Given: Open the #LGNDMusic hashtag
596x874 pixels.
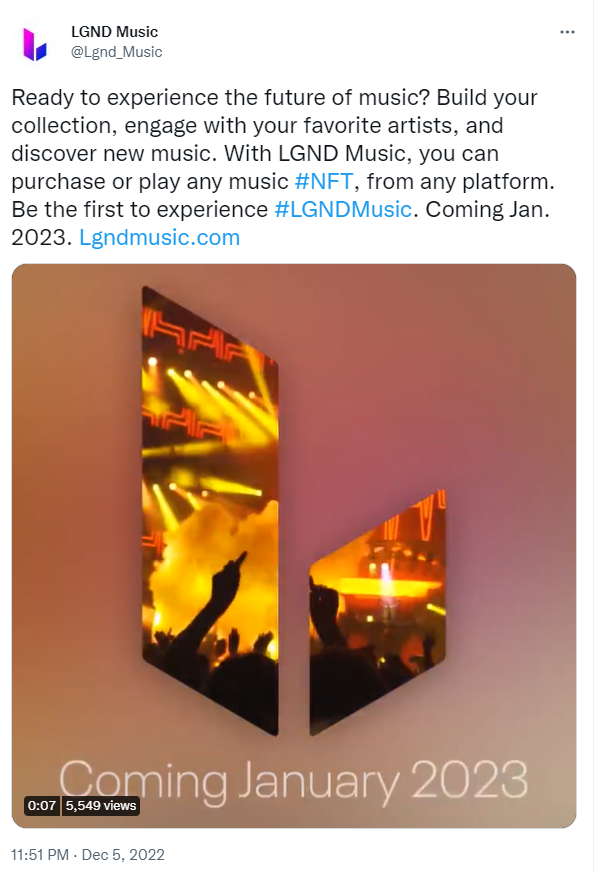Looking at the screenshot, I should (343, 209).
